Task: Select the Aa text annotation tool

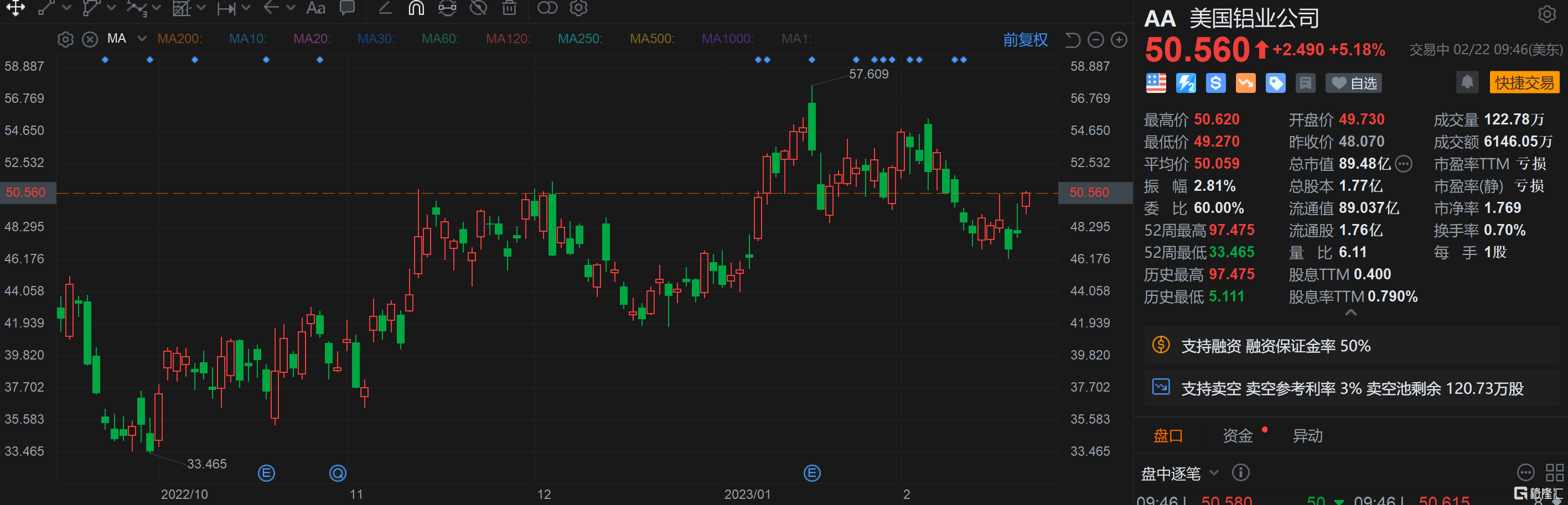Action: coord(315,8)
